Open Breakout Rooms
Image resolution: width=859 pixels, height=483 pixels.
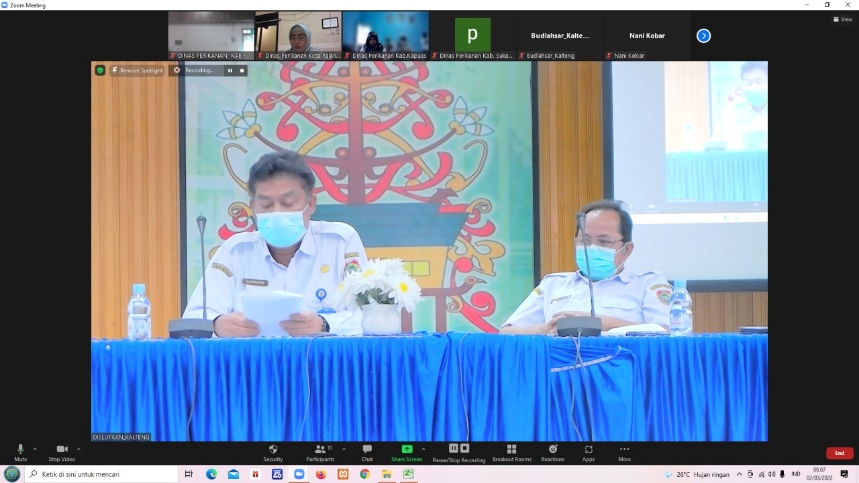tap(511, 451)
